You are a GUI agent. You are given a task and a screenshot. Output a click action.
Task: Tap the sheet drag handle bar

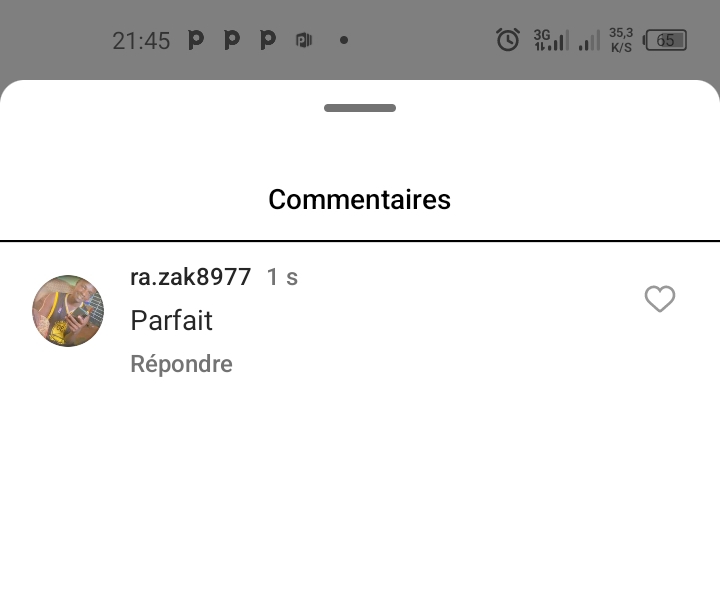click(x=360, y=108)
